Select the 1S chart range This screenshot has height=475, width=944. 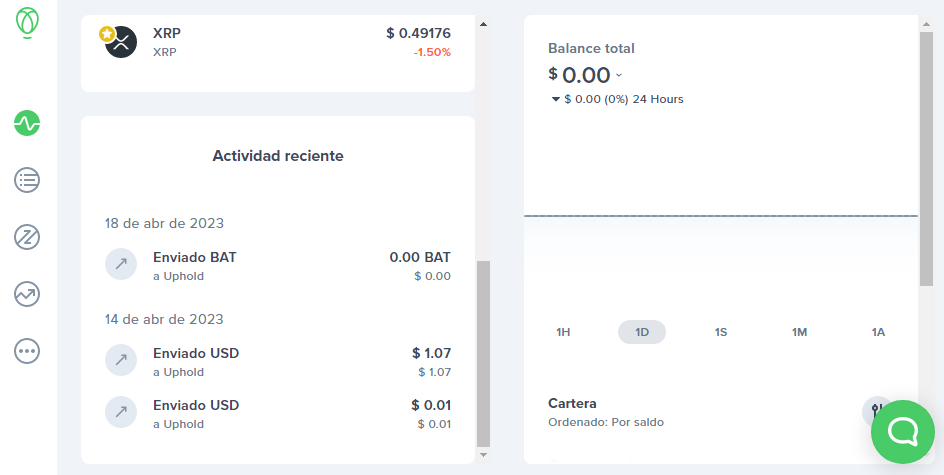point(721,332)
